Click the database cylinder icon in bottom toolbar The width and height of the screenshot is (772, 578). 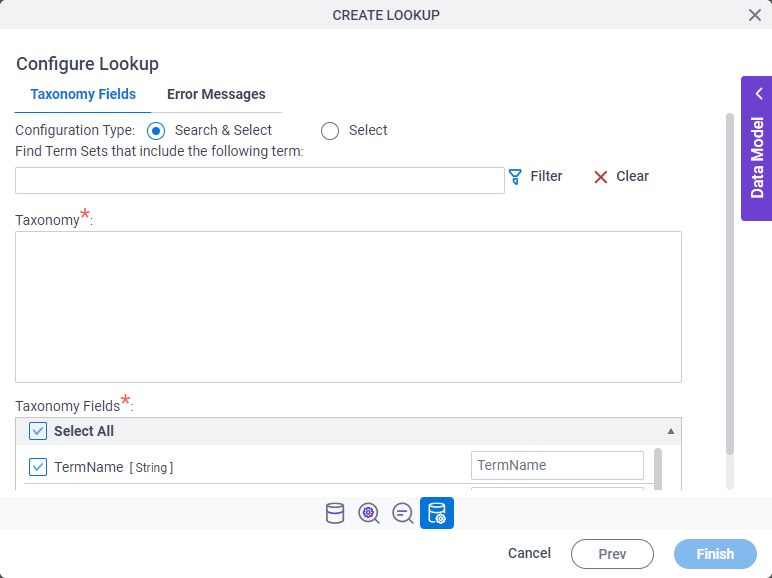pyautogui.click(x=335, y=513)
